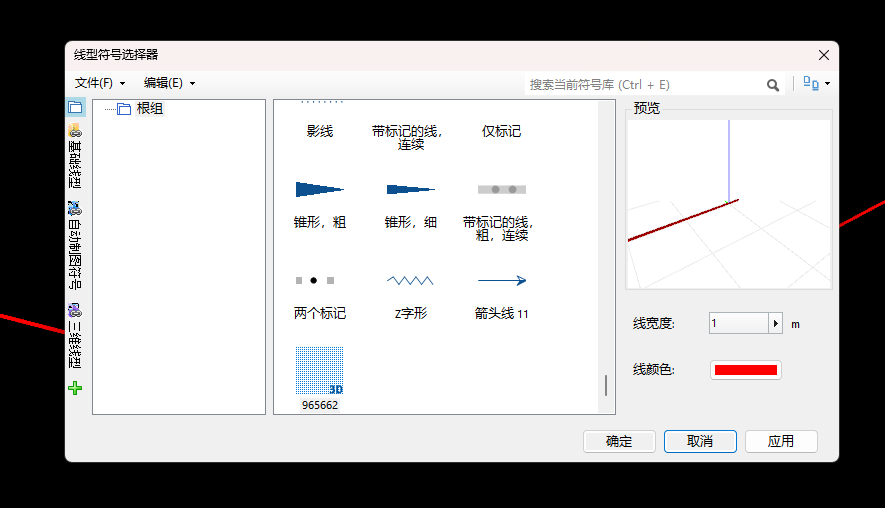Image resolution: width=885 pixels, height=508 pixels.
Task: Select the 965662 3D symbol thumbnail
Action: 319,373
